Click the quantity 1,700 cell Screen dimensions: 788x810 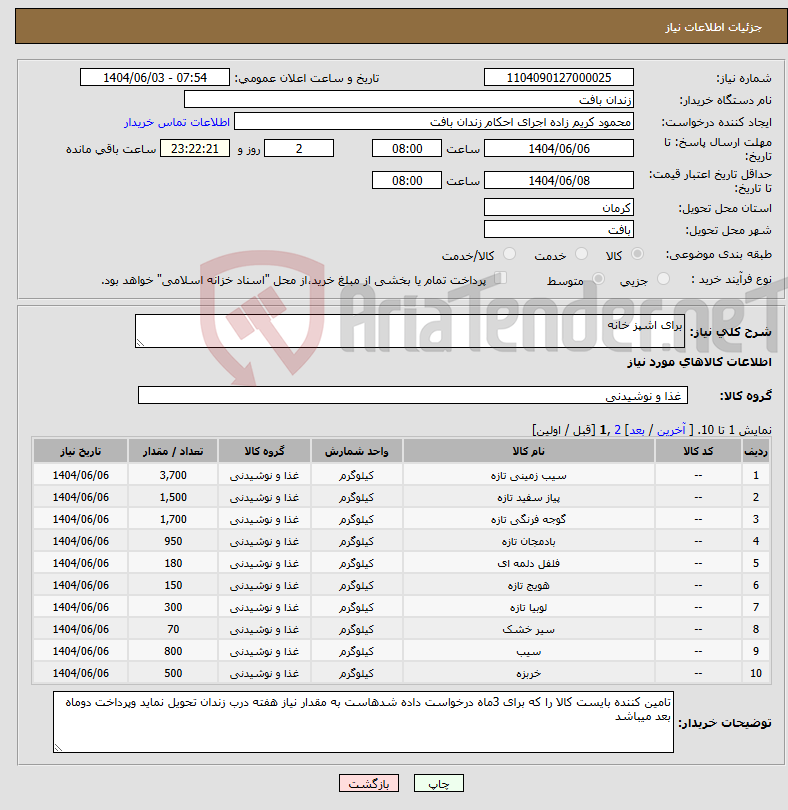click(173, 519)
